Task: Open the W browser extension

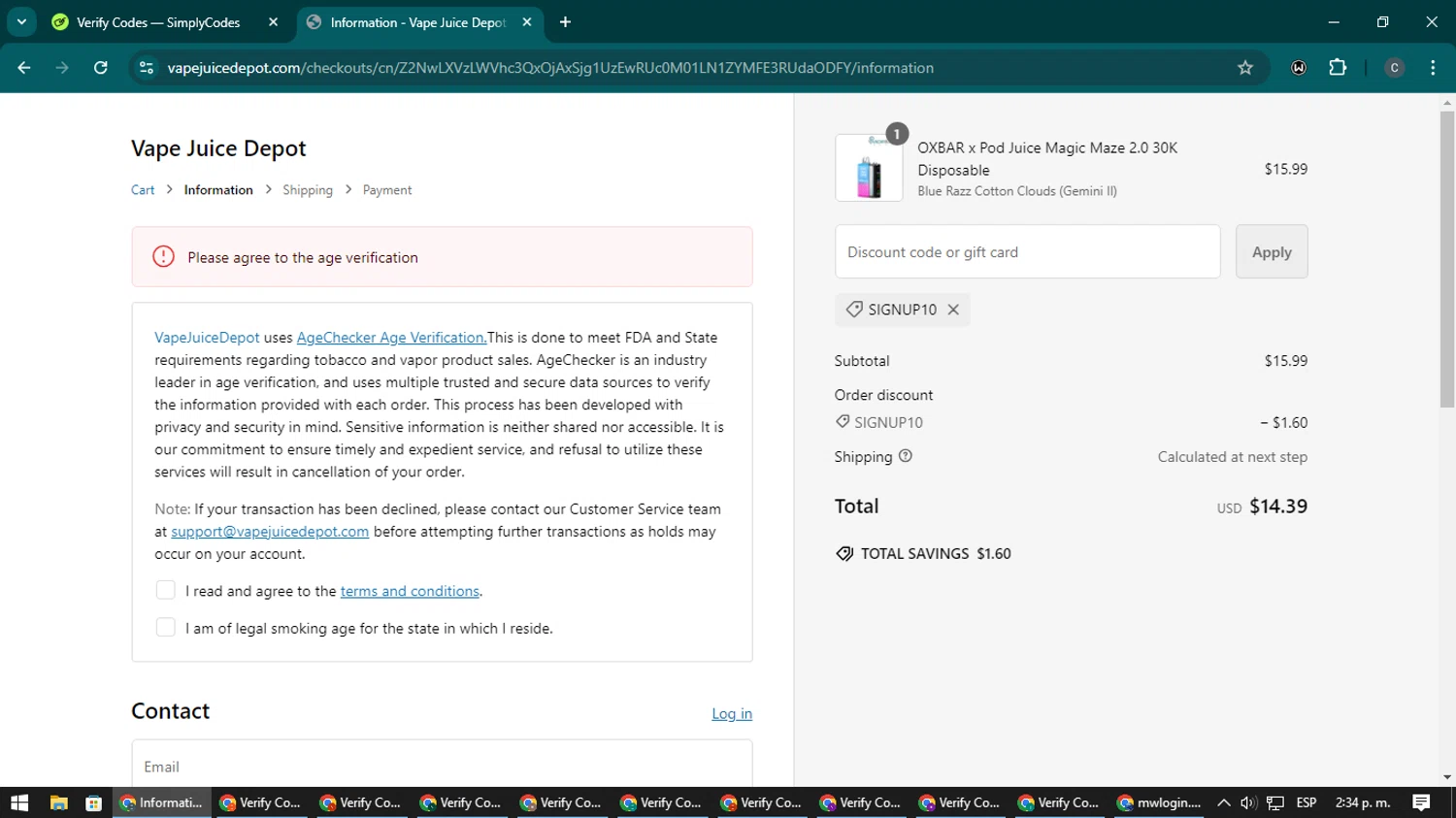Action: [x=1299, y=68]
